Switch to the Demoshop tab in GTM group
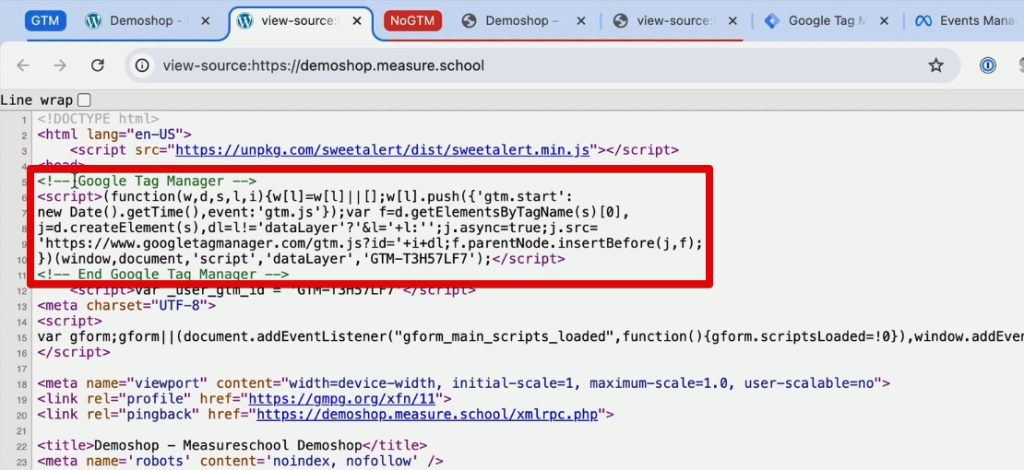The width and height of the screenshot is (1024, 470). point(148,21)
